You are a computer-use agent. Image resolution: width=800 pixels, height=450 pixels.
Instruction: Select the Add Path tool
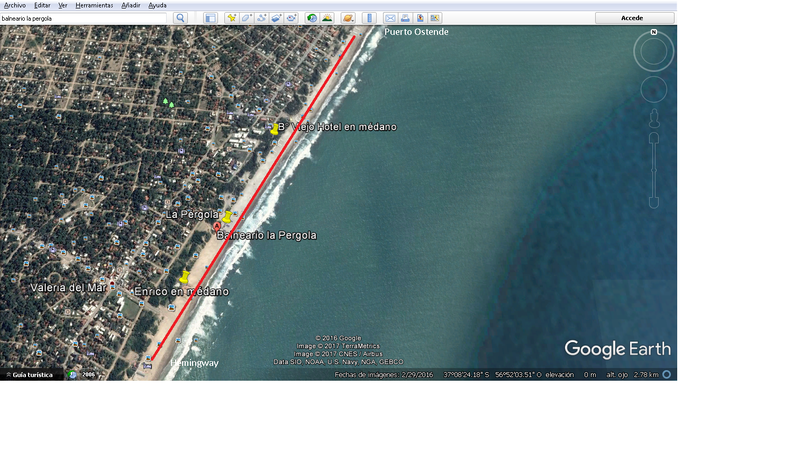click(x=261, y=18)
